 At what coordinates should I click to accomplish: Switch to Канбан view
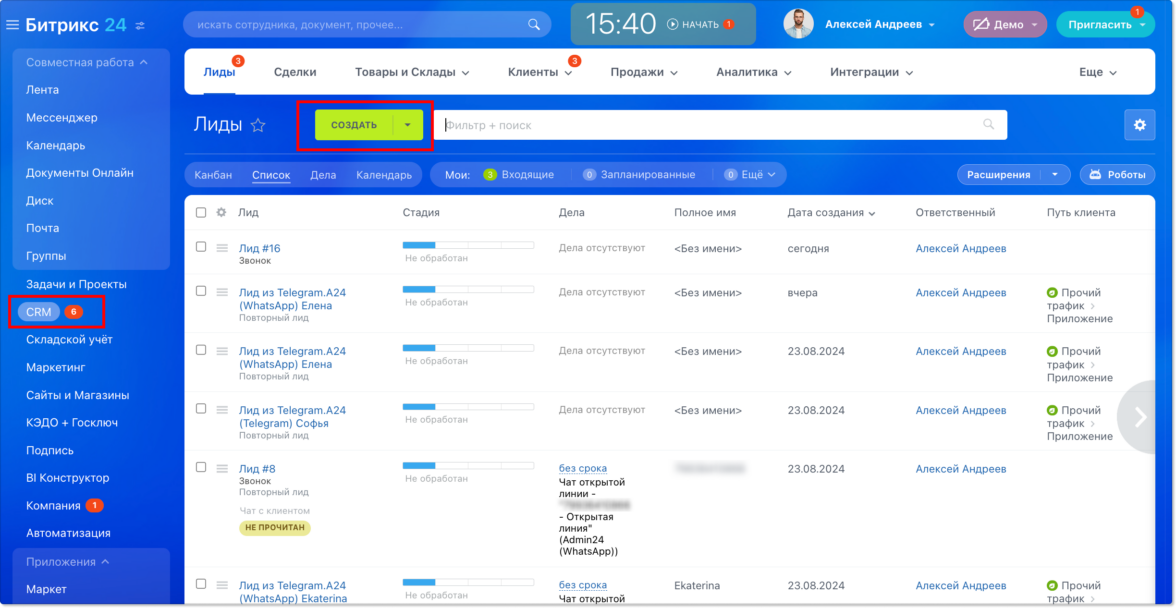click(x=213, y=175)
